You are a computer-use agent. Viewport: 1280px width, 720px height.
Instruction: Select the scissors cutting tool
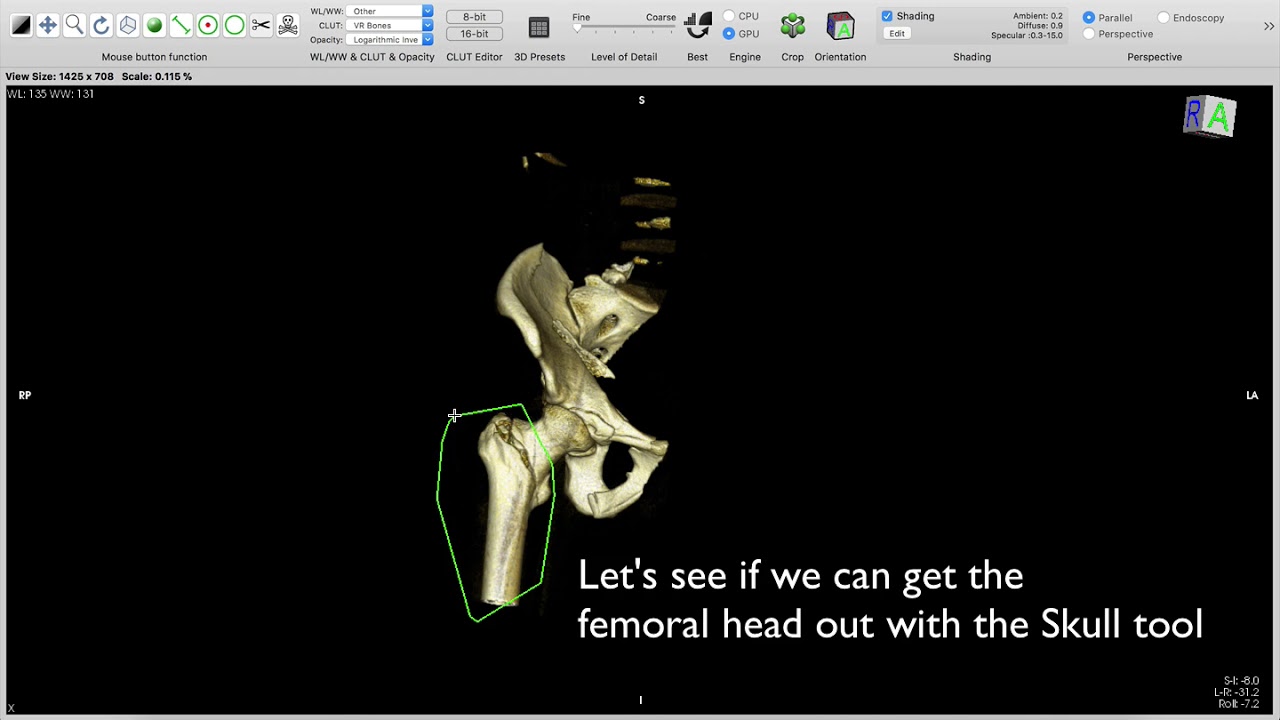(x=261, y=25)
